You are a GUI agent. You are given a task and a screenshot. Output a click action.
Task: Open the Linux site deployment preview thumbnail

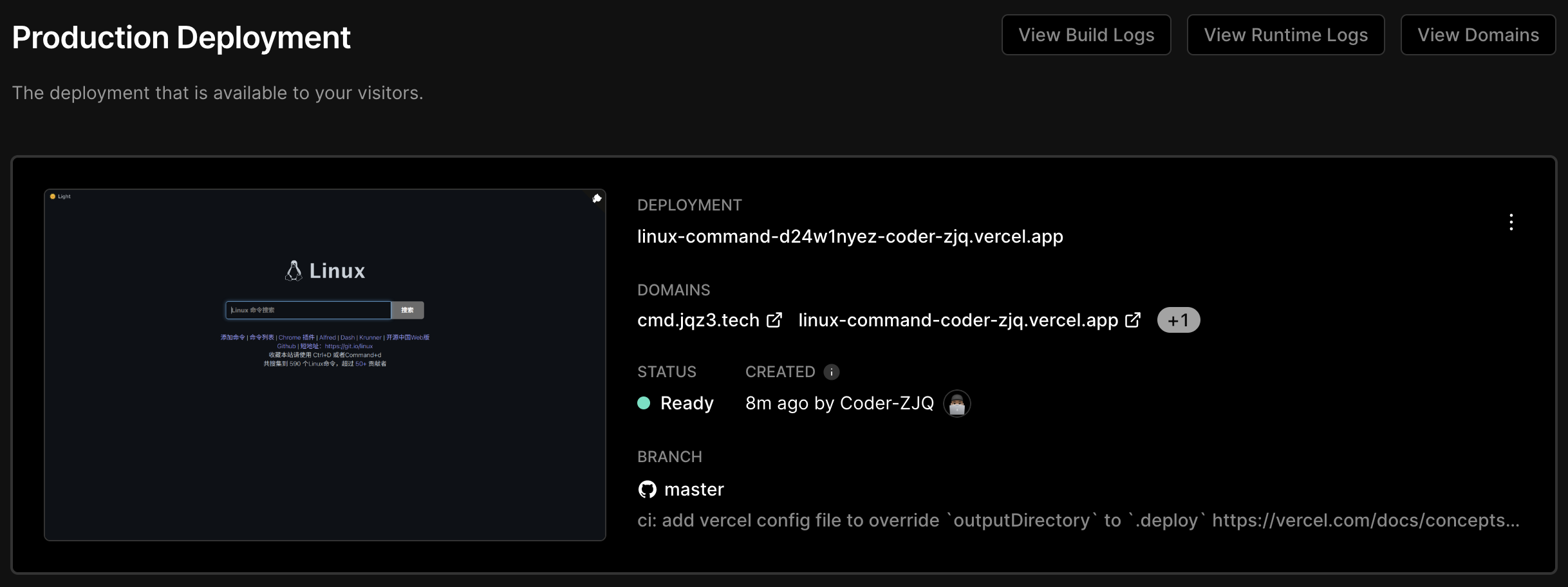(325, 365)
